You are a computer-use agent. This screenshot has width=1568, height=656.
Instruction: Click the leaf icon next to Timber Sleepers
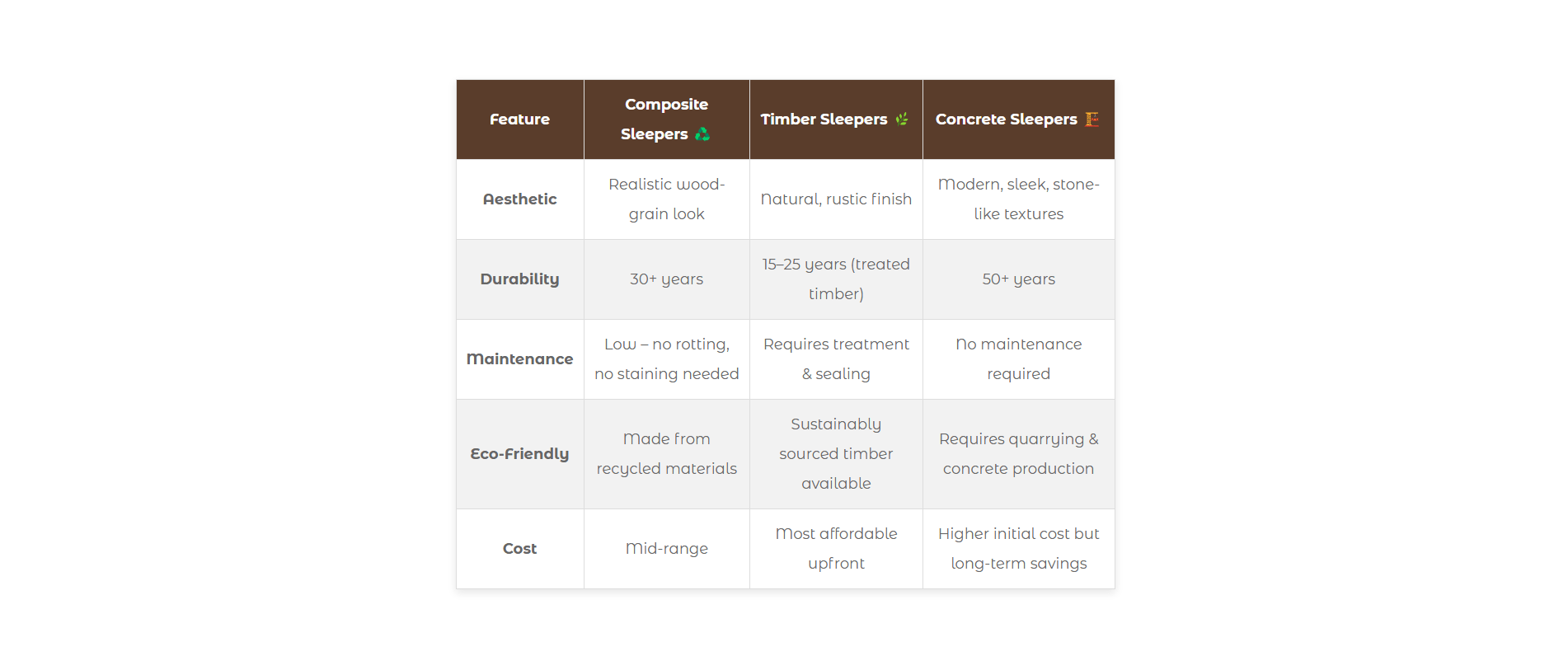[x=902, y=119]
